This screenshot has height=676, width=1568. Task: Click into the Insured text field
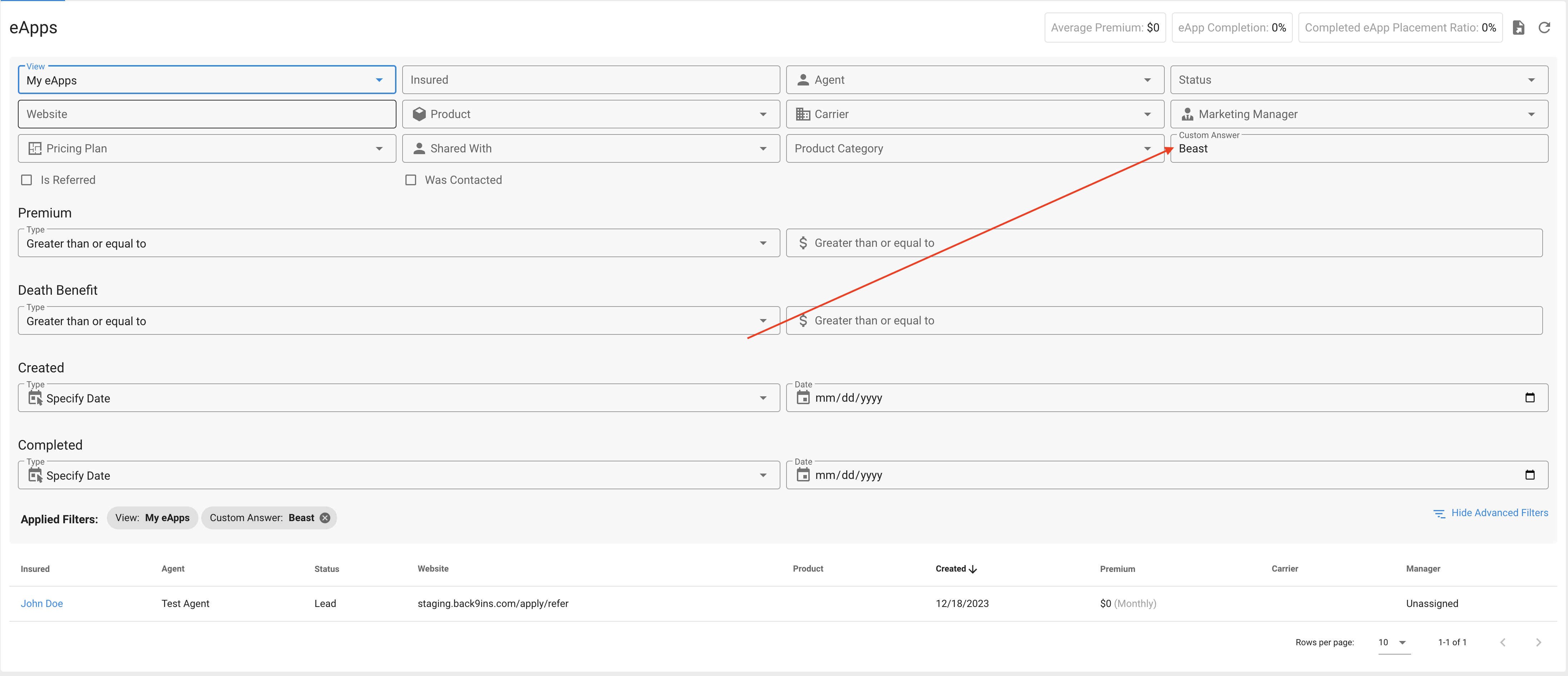coord(591,80)
